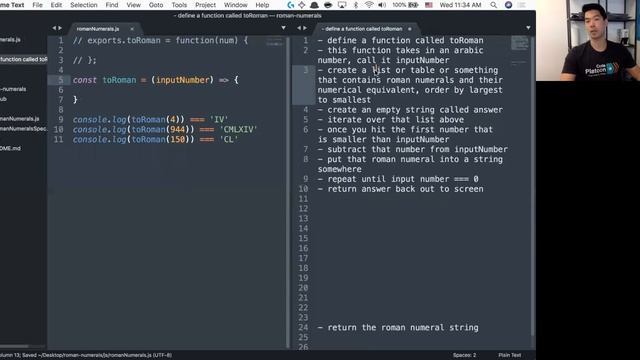Click '- create an empty string called answer' line
The width and height of the screenshot is (640, 360).
410,110
